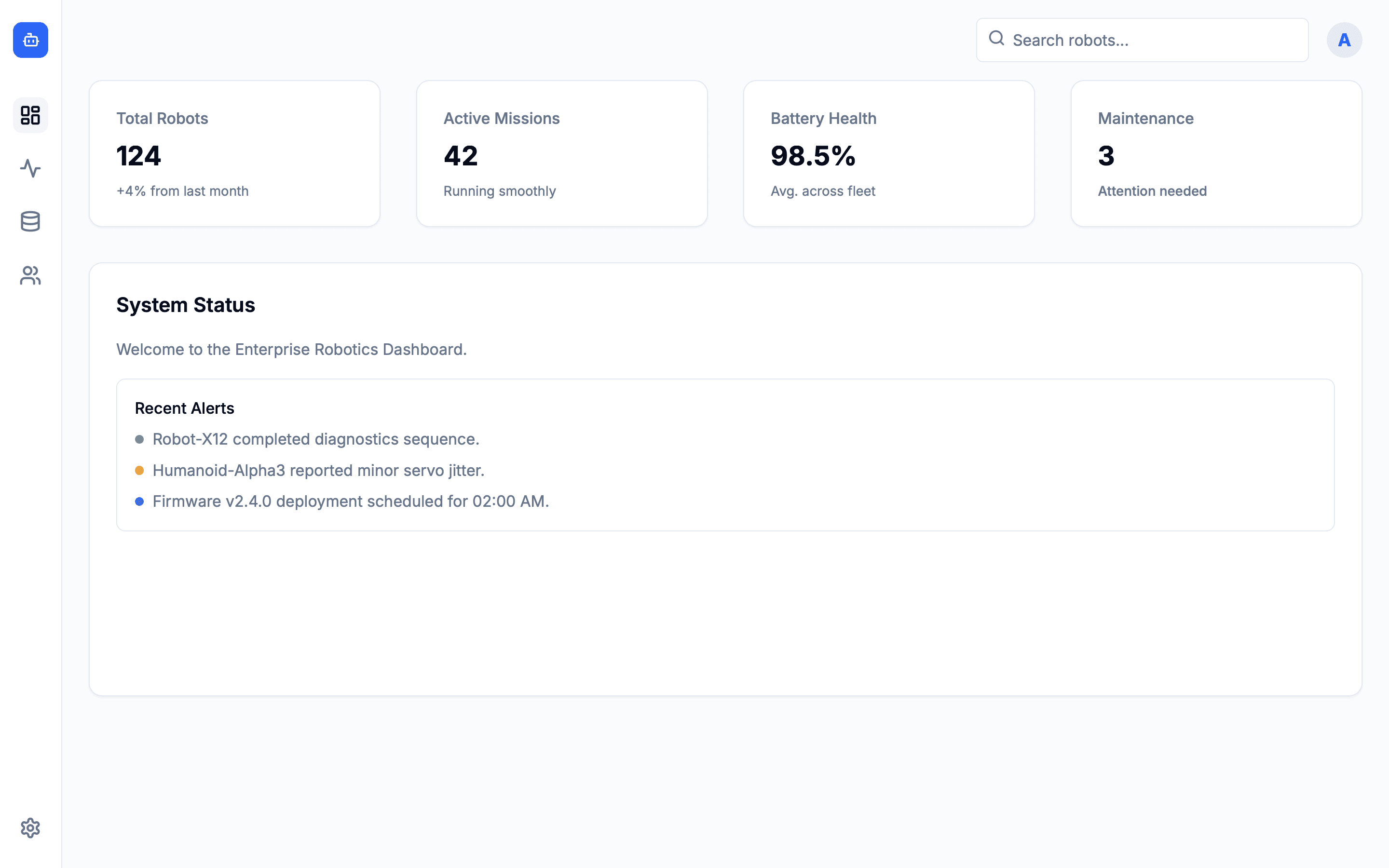Select the Active Missions card
Viewport: 1389px width, 868px height.
tap(561, 153)
